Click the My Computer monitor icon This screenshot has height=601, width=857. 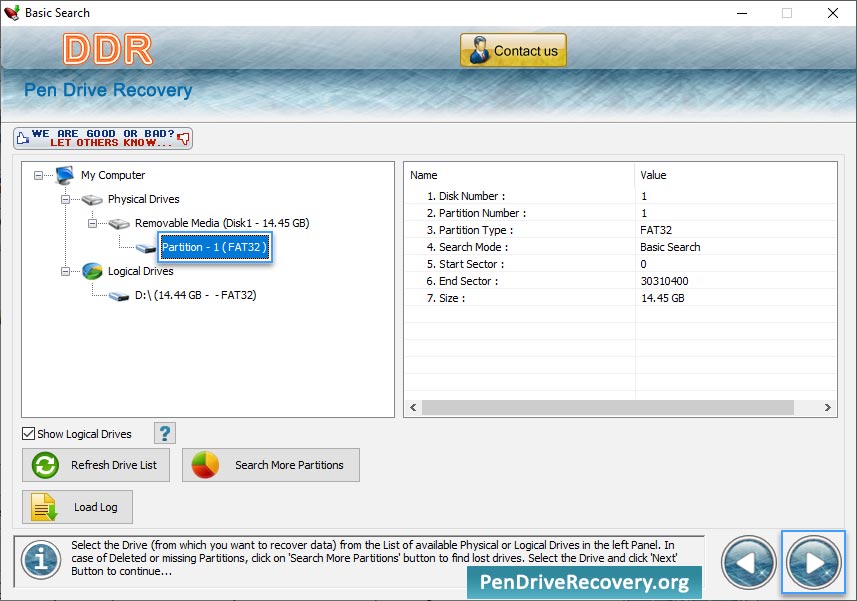[x=64, y=175]
